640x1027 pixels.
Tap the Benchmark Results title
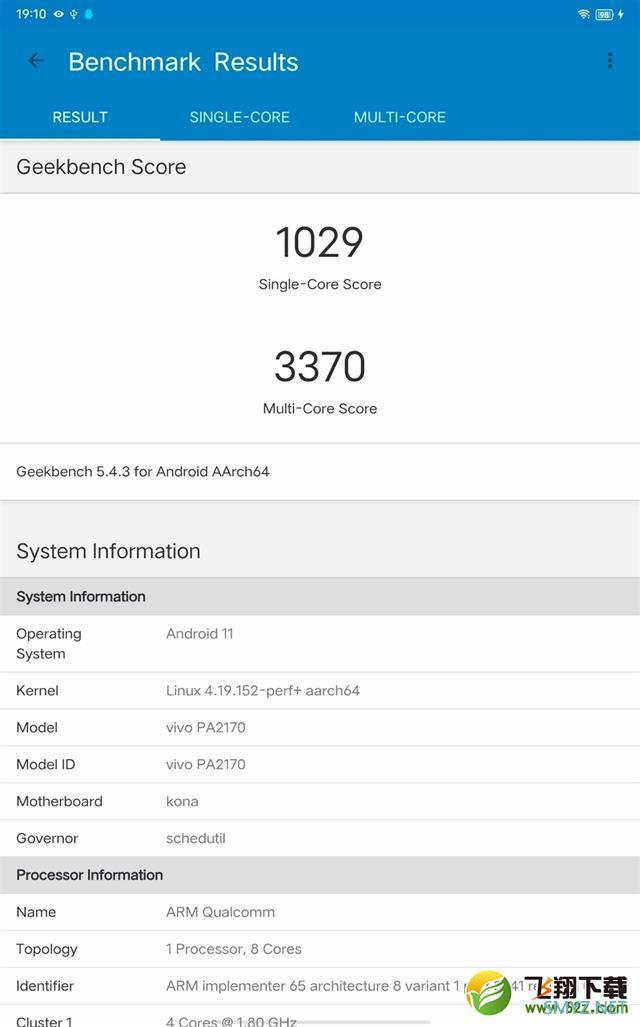pos(183,62)
